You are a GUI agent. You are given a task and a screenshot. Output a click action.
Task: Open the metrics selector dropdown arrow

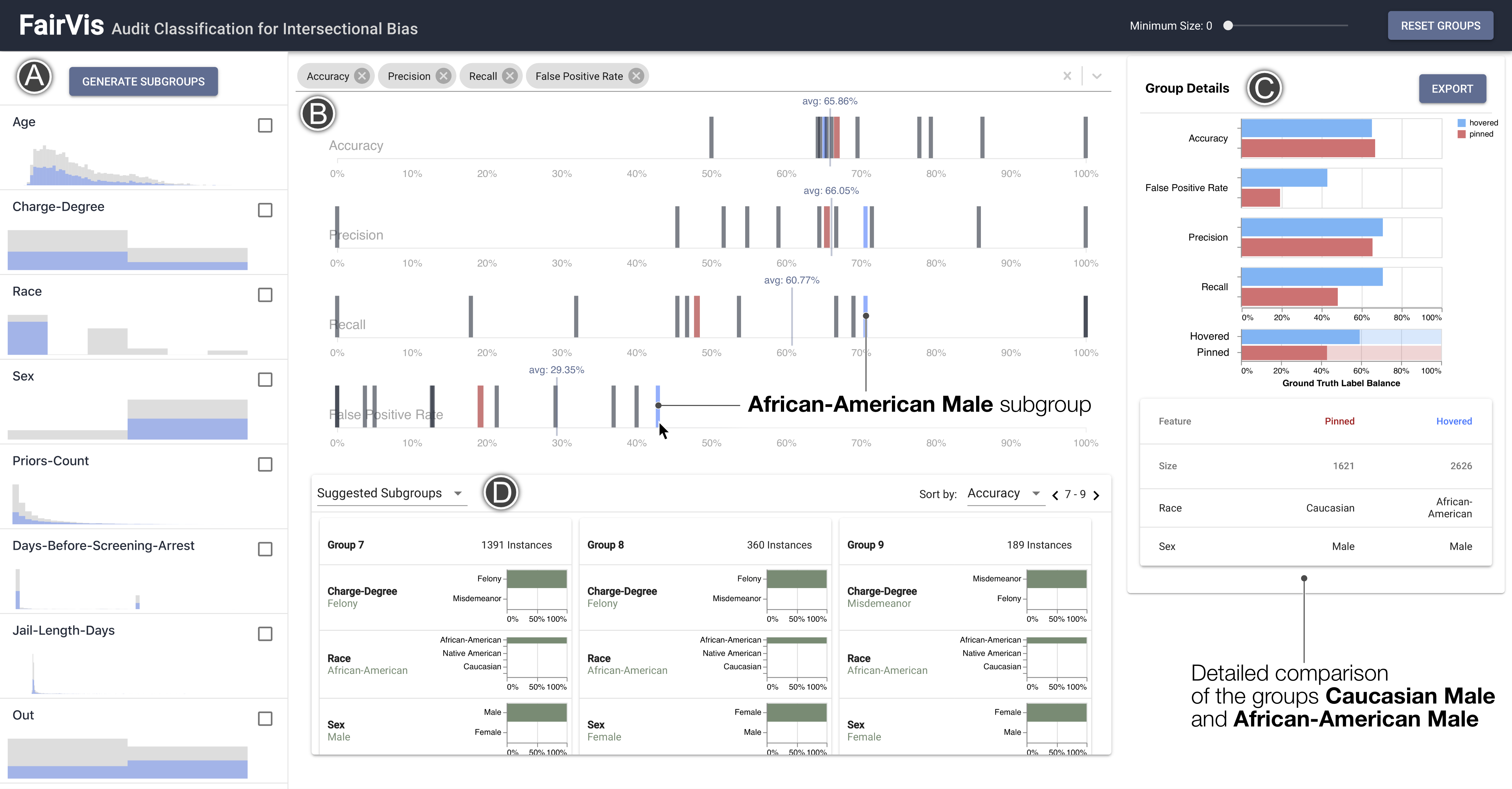coord(1096,76)
